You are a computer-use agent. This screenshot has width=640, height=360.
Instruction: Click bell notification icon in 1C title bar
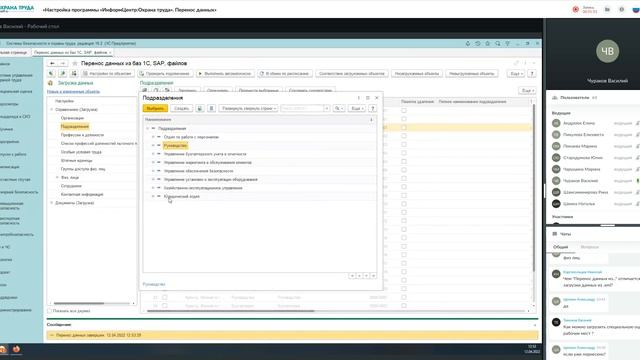coord(468,43)
